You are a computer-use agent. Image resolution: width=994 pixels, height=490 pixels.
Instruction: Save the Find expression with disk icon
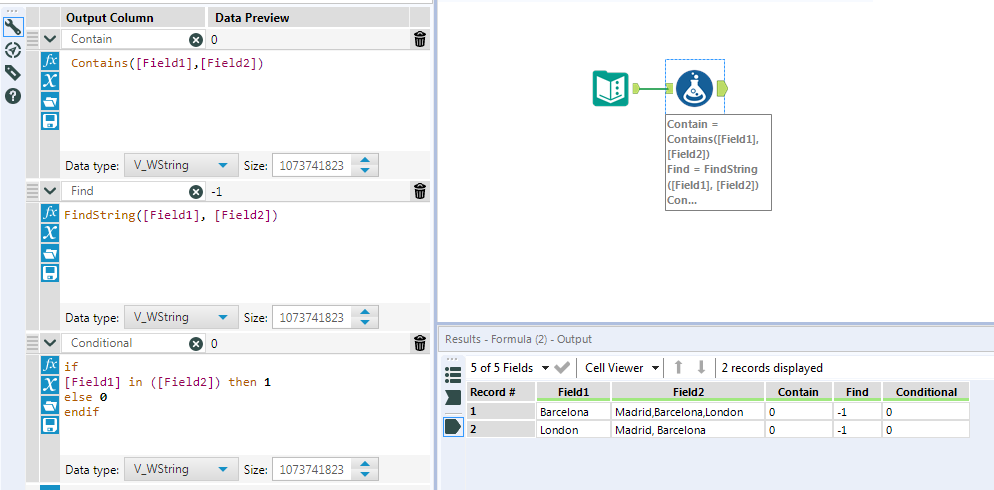pos(50,273)
